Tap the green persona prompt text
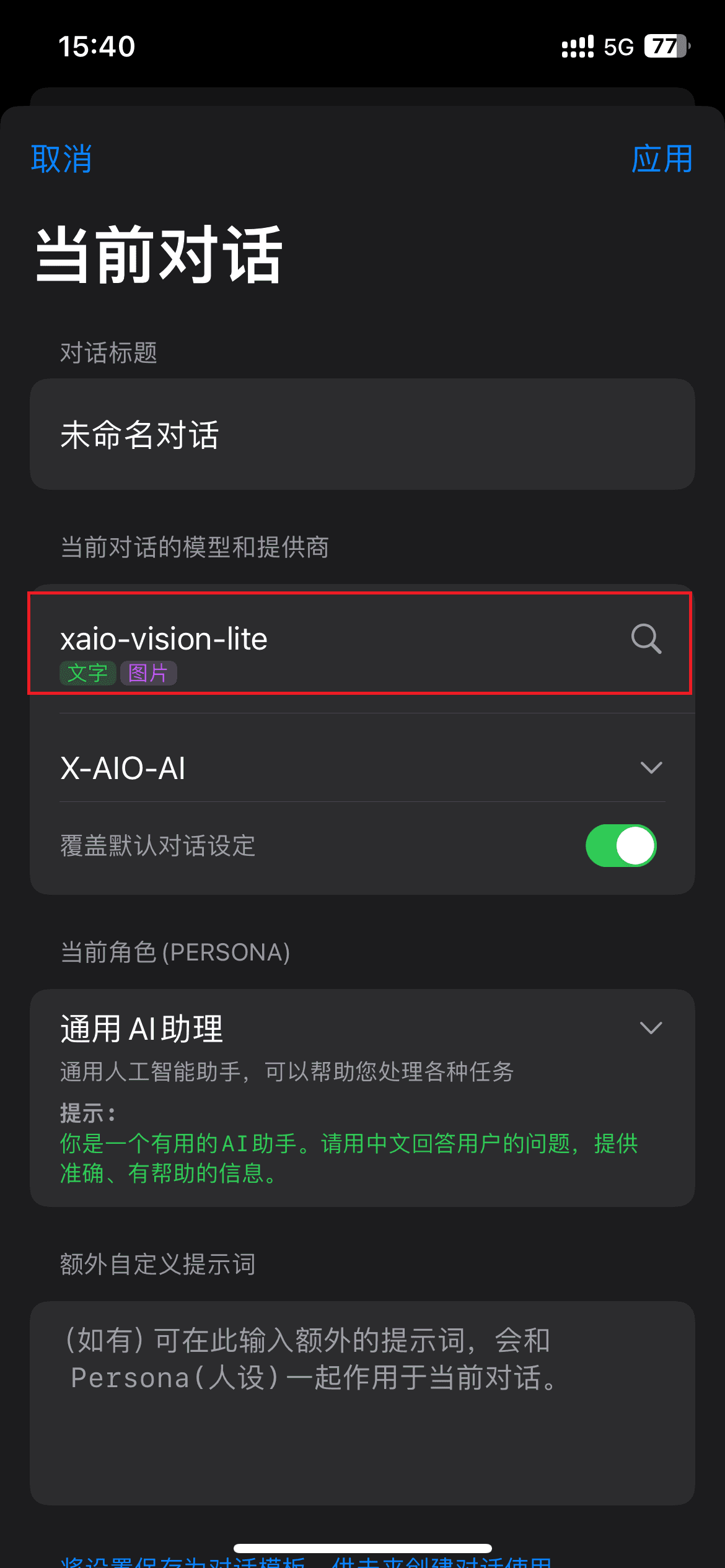725x1568 pixels. pos(349,1158)
